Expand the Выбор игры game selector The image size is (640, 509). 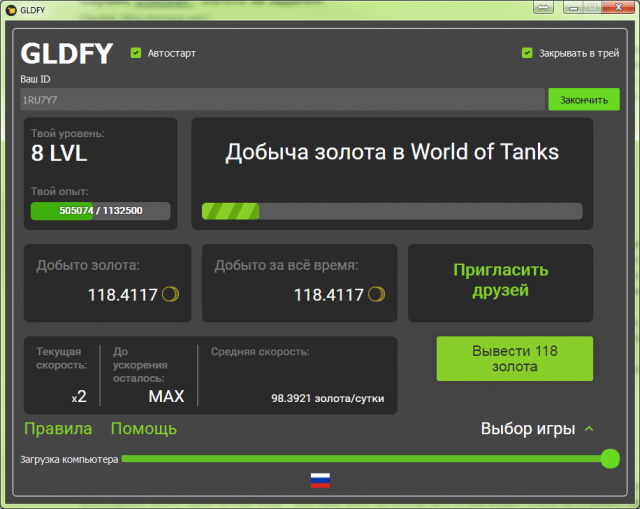point(537,429)
